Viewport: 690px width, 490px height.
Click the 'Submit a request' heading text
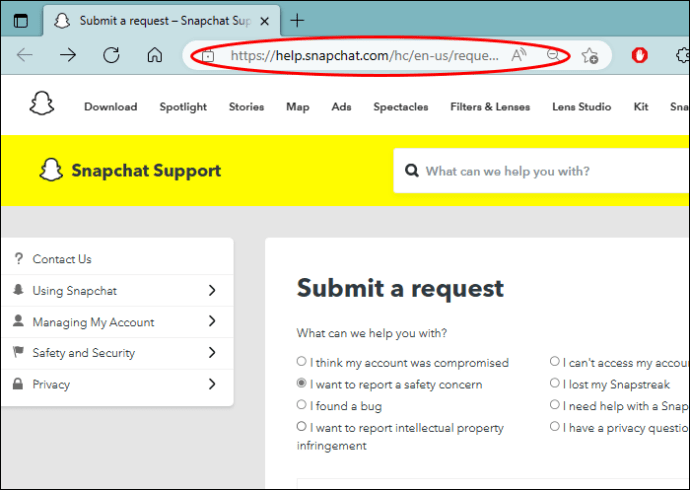(x=400, y=288)
